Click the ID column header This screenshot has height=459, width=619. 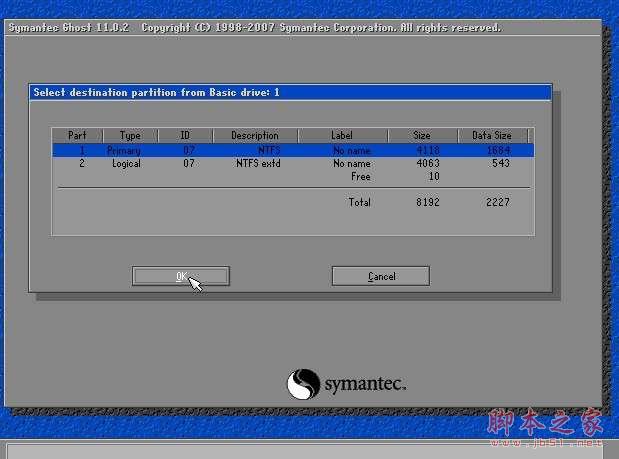click(x=185, y=135)
